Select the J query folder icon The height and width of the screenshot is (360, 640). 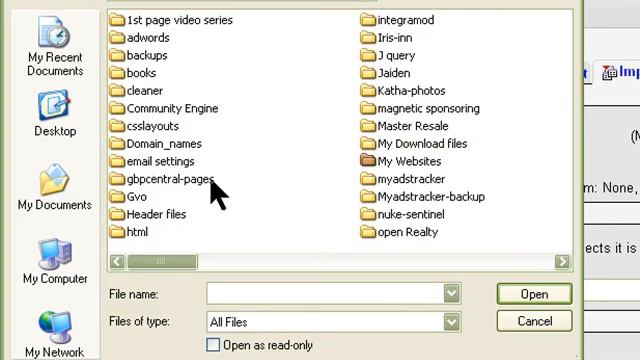pyautogui.click(x=368, y=55)
